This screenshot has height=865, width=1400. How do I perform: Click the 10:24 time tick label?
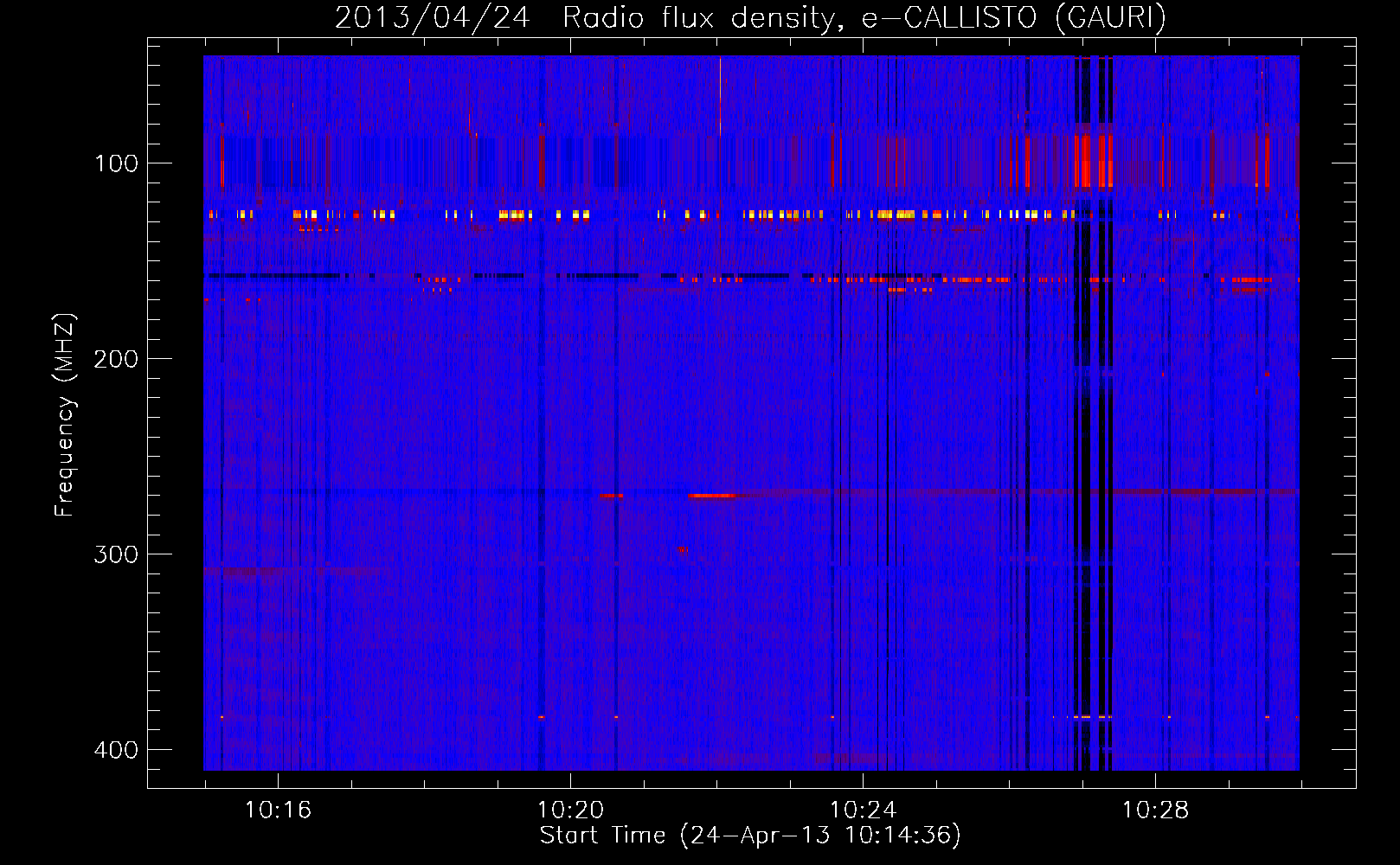coord(863,811)
